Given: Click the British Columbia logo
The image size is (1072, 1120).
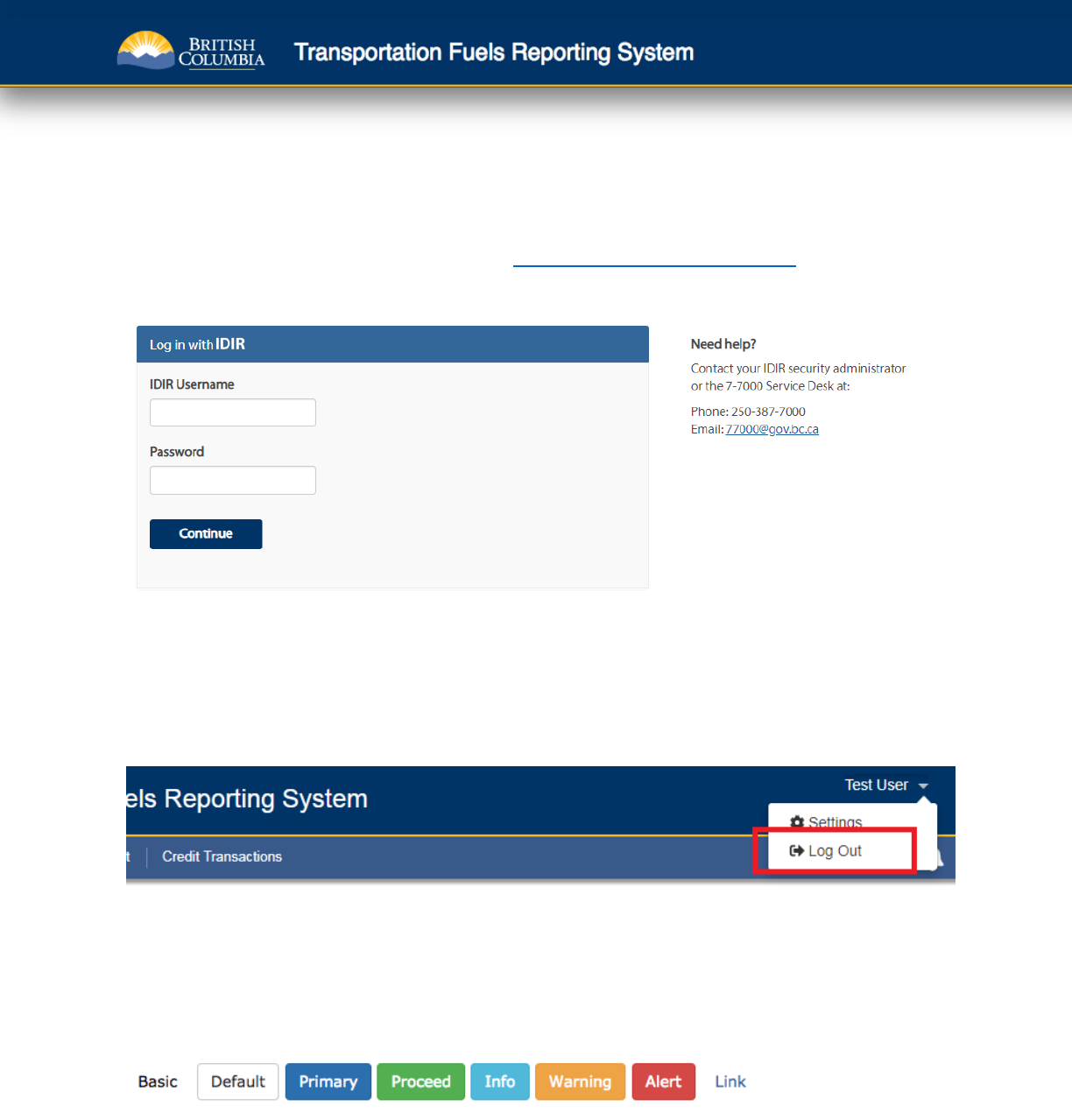Looking at the screenshot, I should point(191,50).
